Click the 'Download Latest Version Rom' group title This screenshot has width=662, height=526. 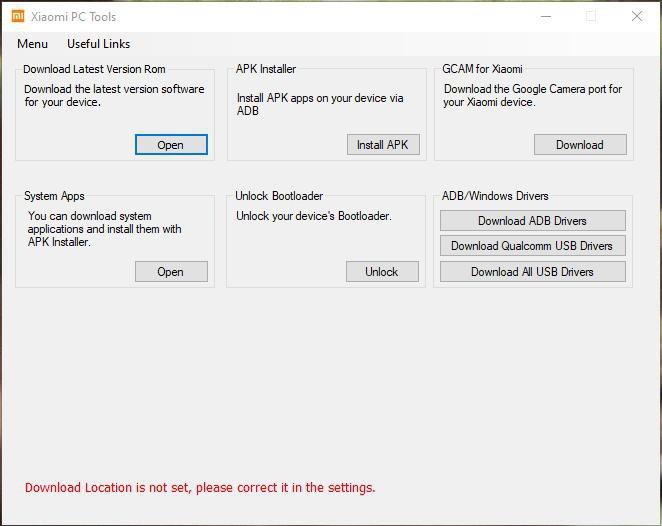coord(94,69)
